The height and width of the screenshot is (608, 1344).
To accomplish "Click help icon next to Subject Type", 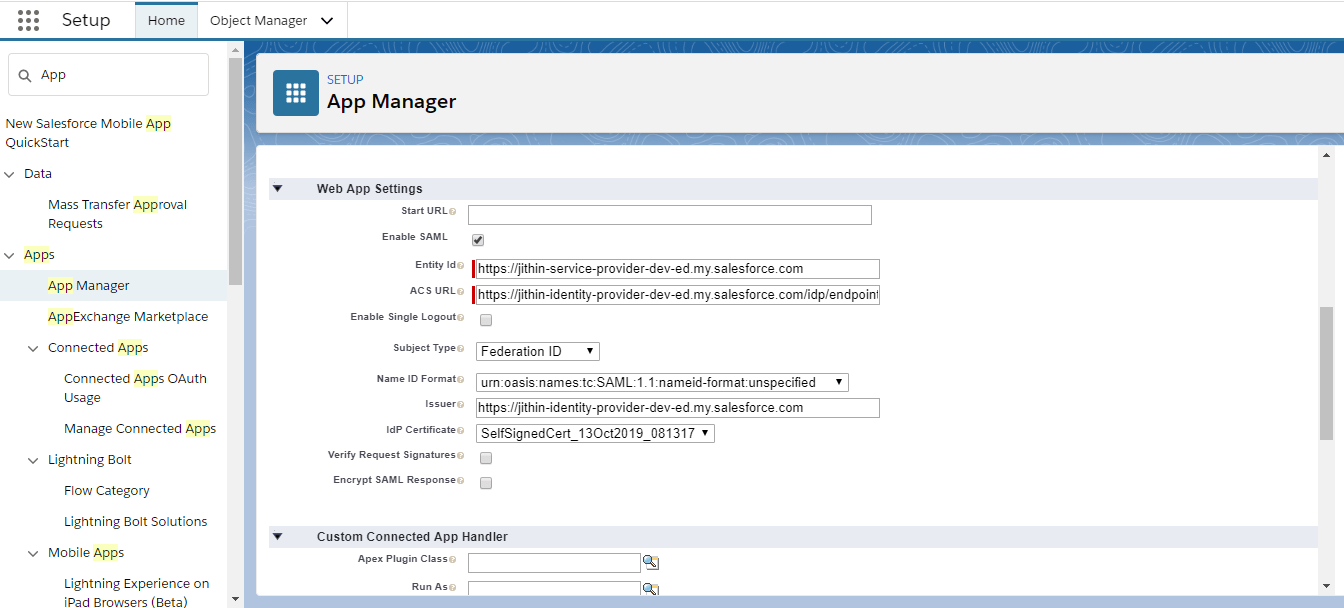I will tap(461, 349).
